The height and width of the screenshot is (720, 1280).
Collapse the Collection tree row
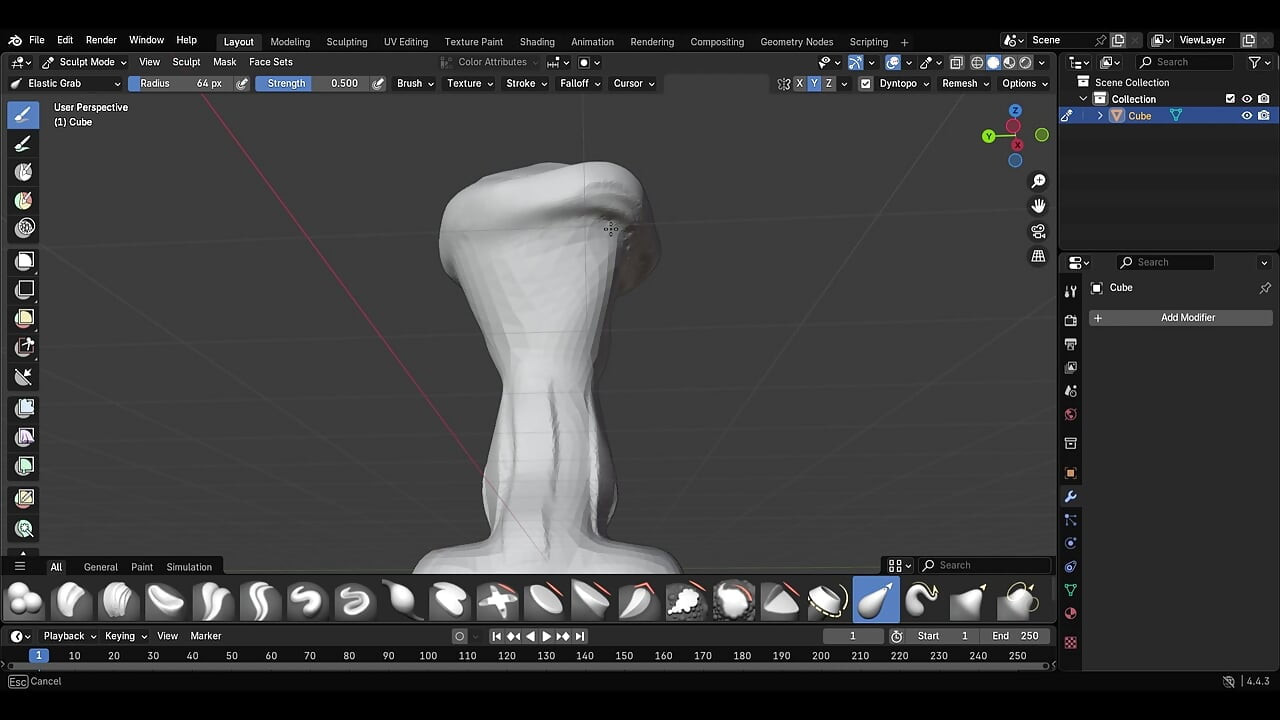(x=1083, y=99)
